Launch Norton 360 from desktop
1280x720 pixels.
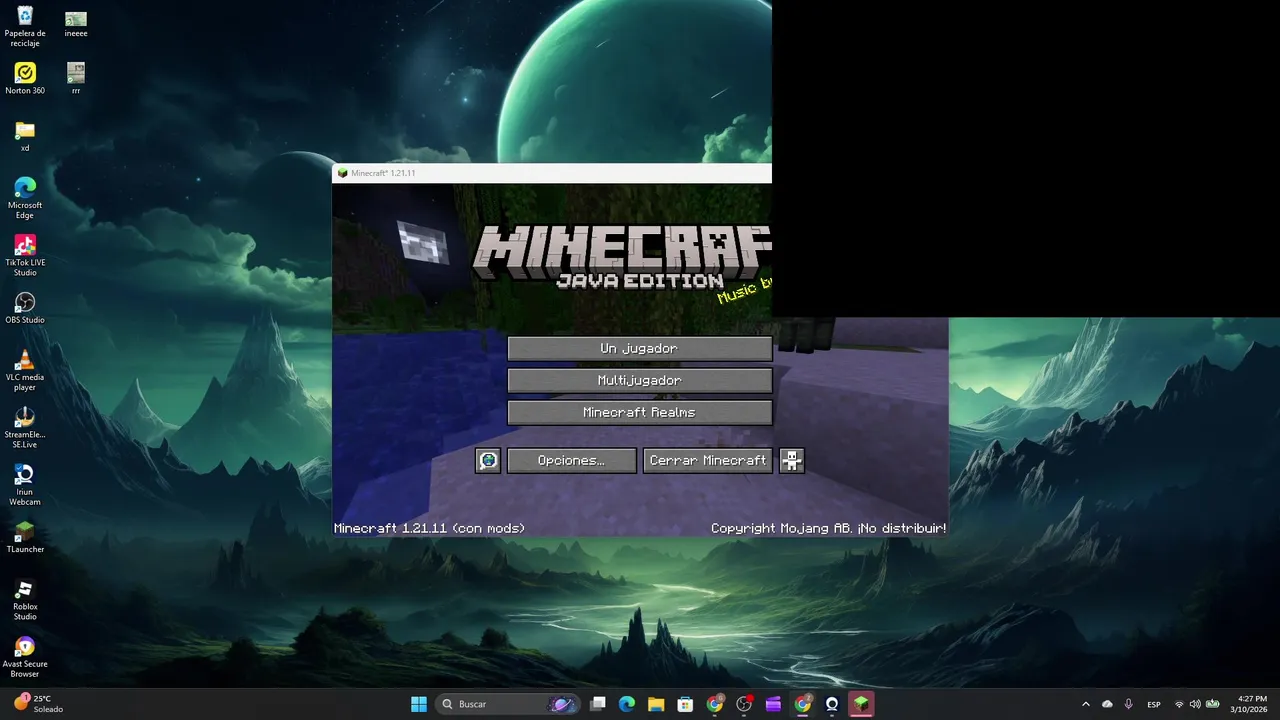click(25, 79)
